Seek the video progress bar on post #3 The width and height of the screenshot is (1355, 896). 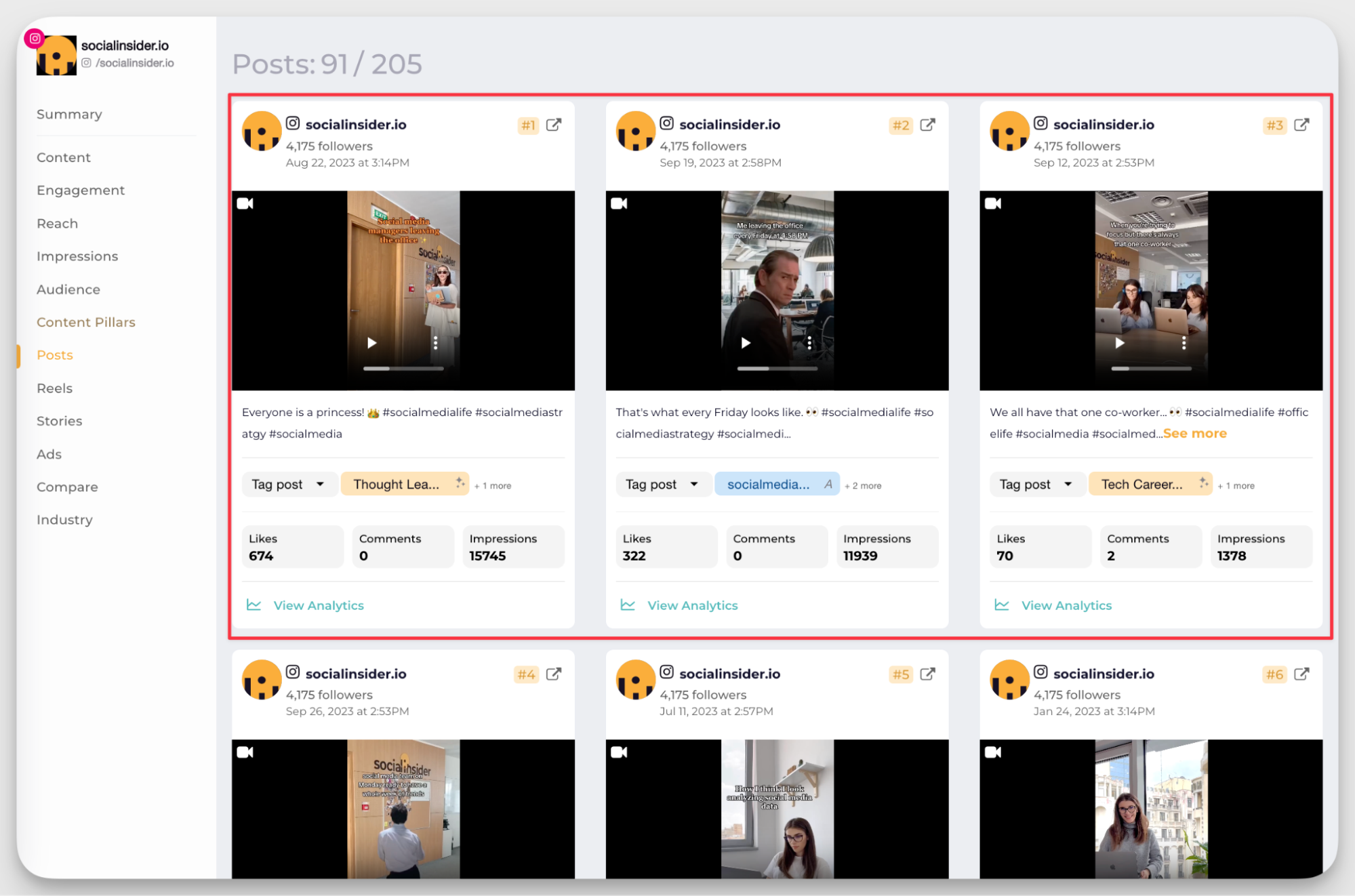[1152, 369]
